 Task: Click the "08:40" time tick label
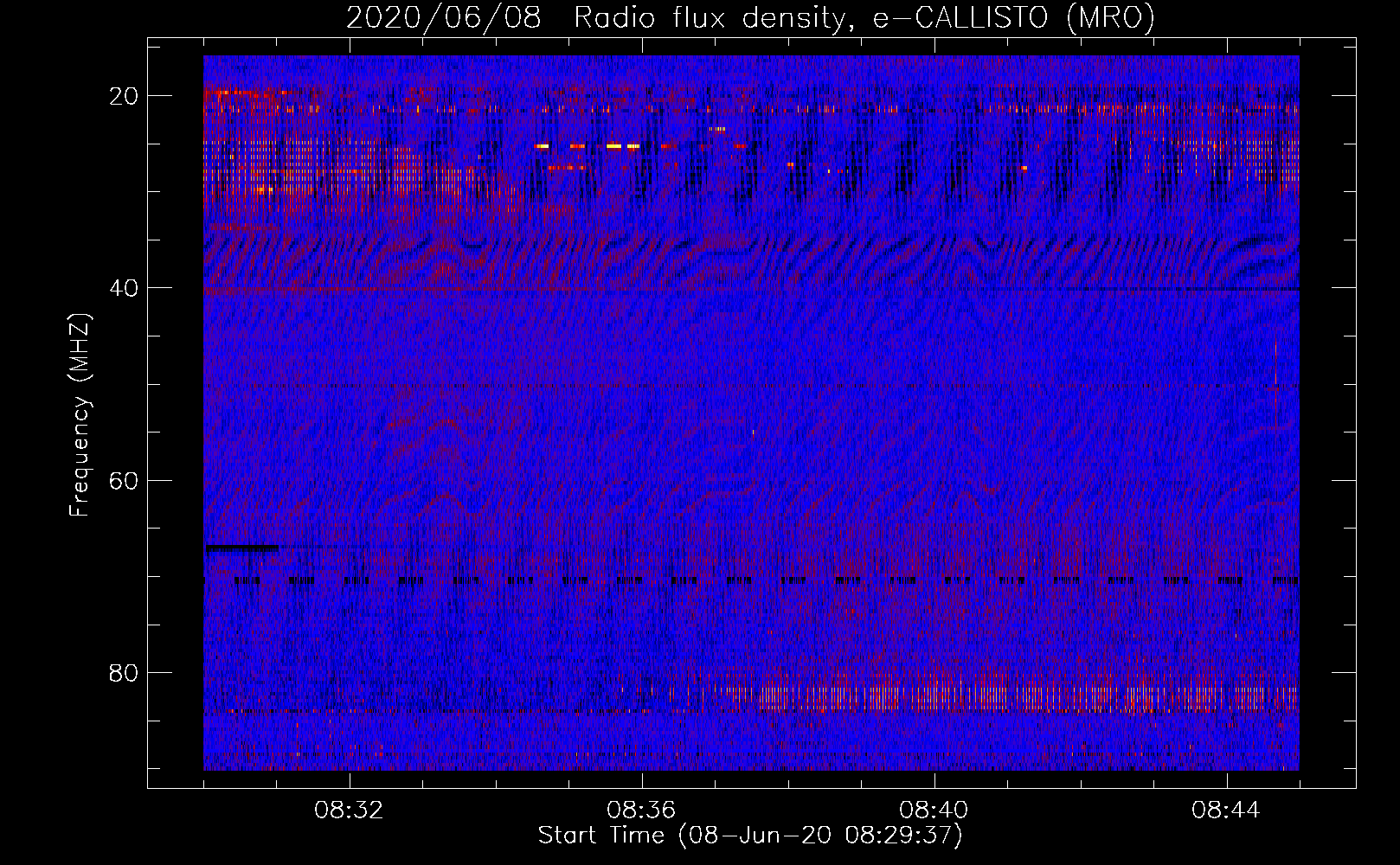(934, 811)
